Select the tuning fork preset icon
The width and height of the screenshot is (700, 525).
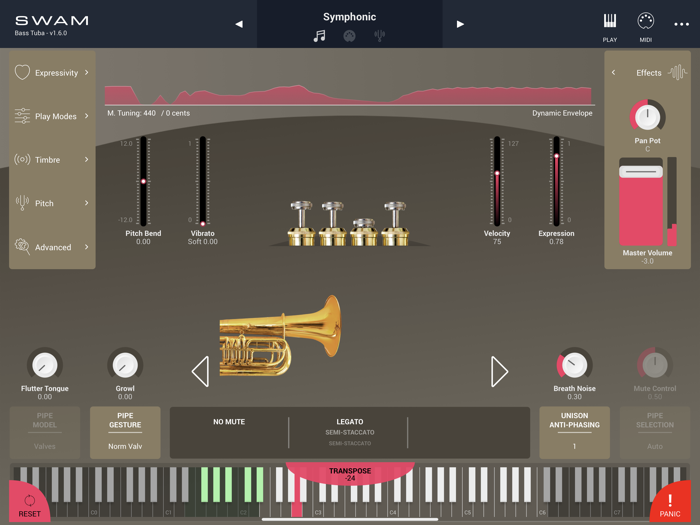tap(379, 35)
